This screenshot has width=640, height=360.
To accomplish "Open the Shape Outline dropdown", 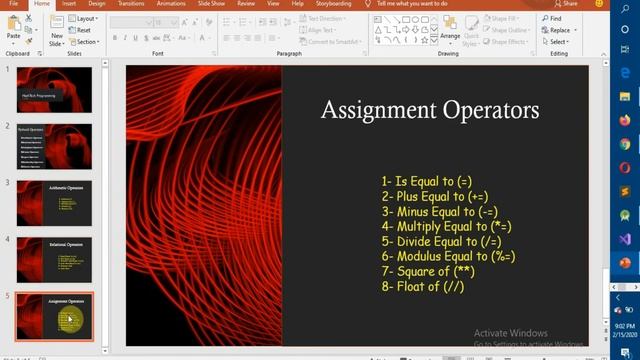I will pyautogui.click(x=507, y=30).
